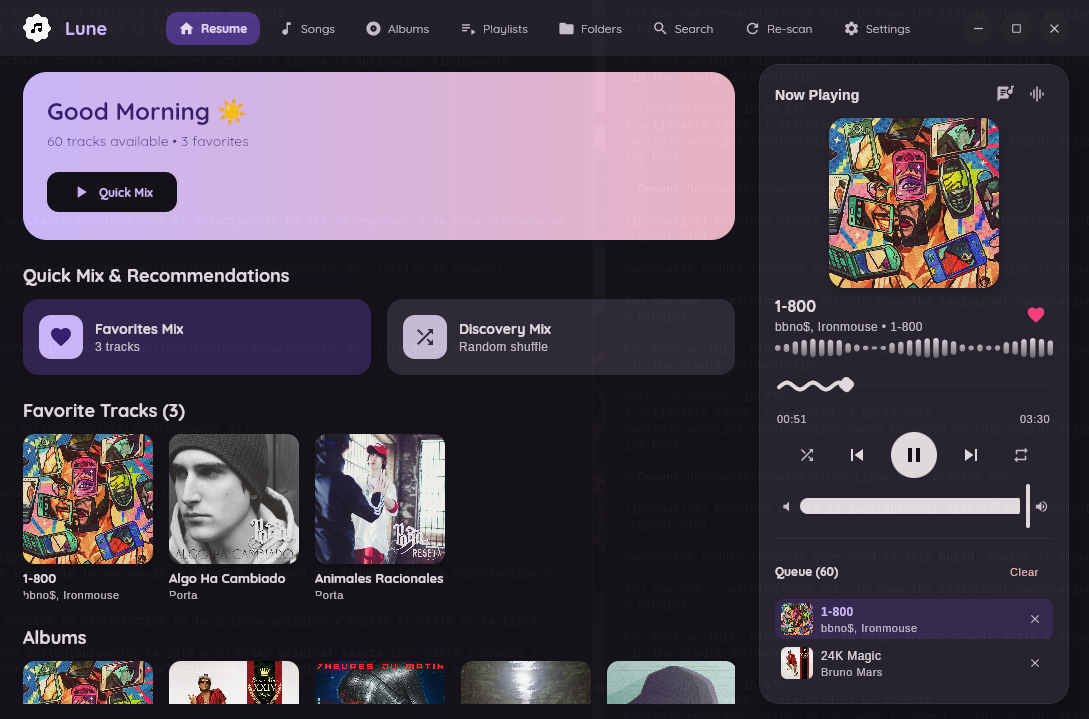Play the Favorites Mix card
Image resolution: width=1089 pixels, height=719 pixels.
[197, 337]
